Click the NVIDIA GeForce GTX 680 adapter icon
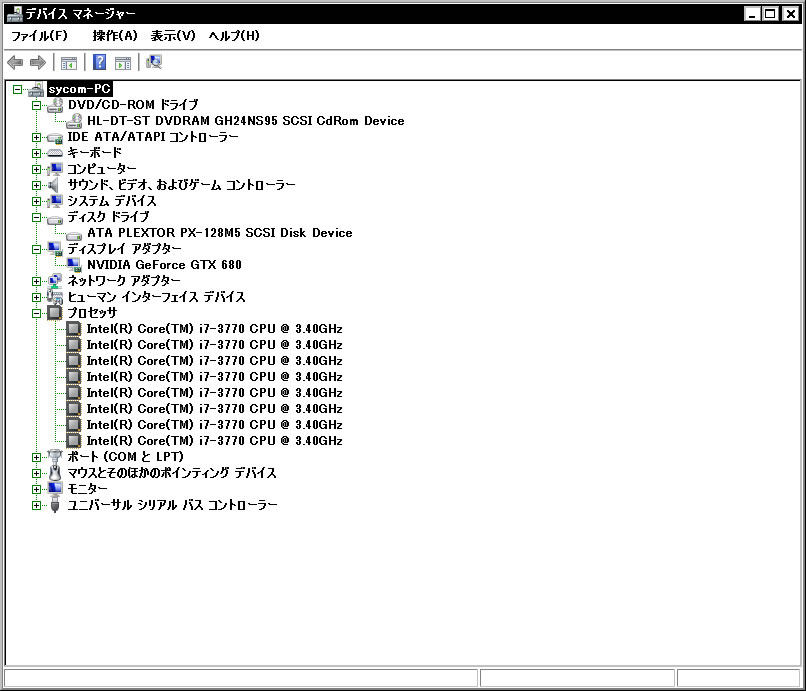The width and height of the screenshot is (806, 691). [74, 265]
